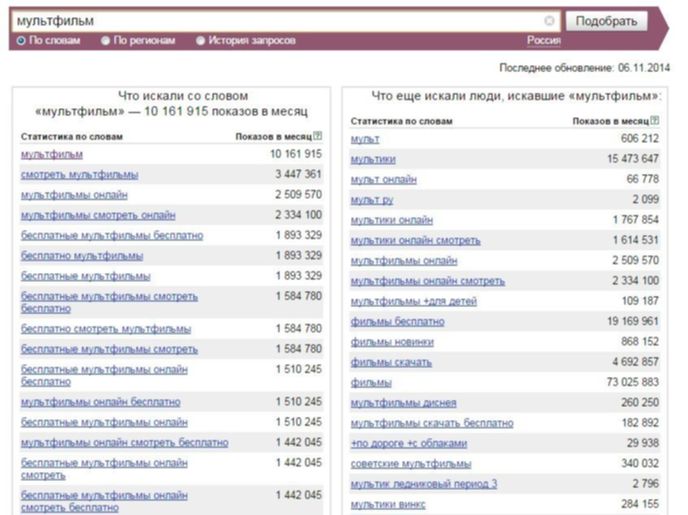Click the 'мультики' related query link
The height and width of the screenshot is (515, 688).
pyautogui.click(x=373, y=159)
